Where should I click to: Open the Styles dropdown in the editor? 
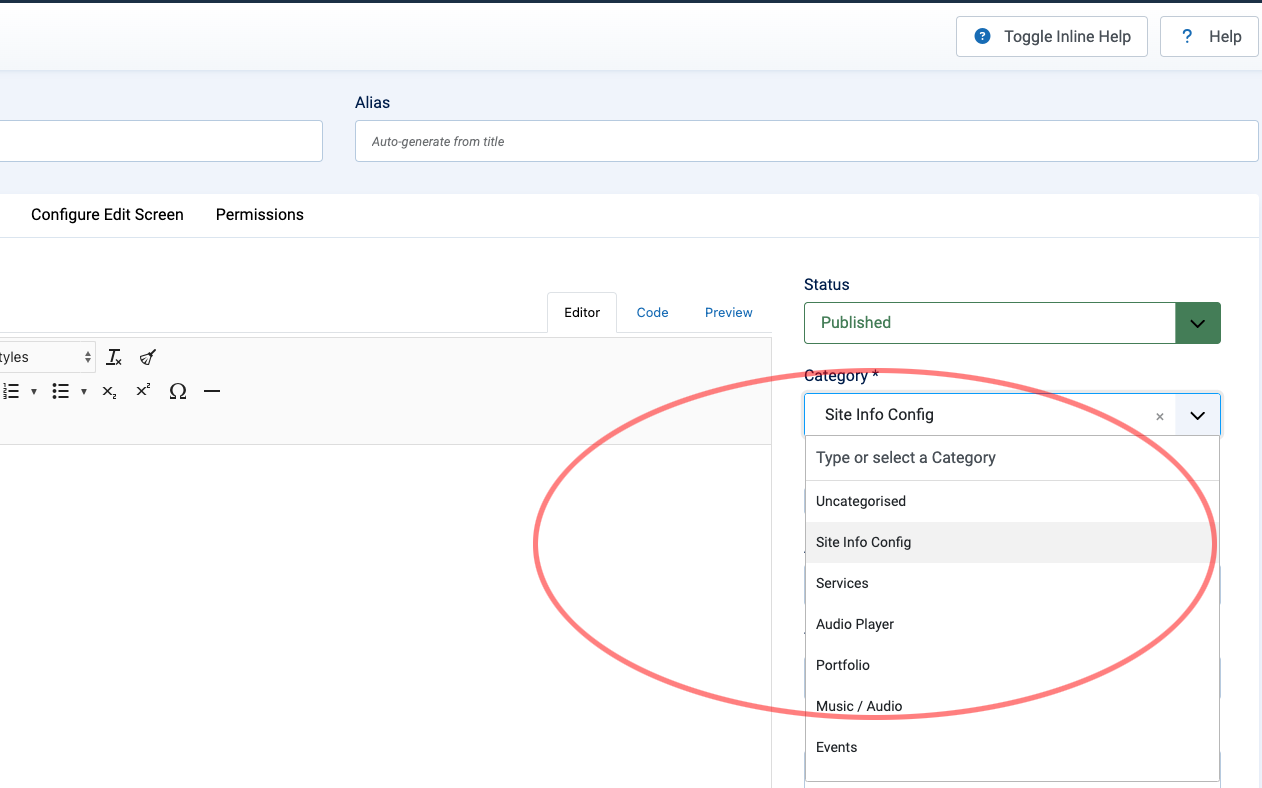click(x=45, y=357)
